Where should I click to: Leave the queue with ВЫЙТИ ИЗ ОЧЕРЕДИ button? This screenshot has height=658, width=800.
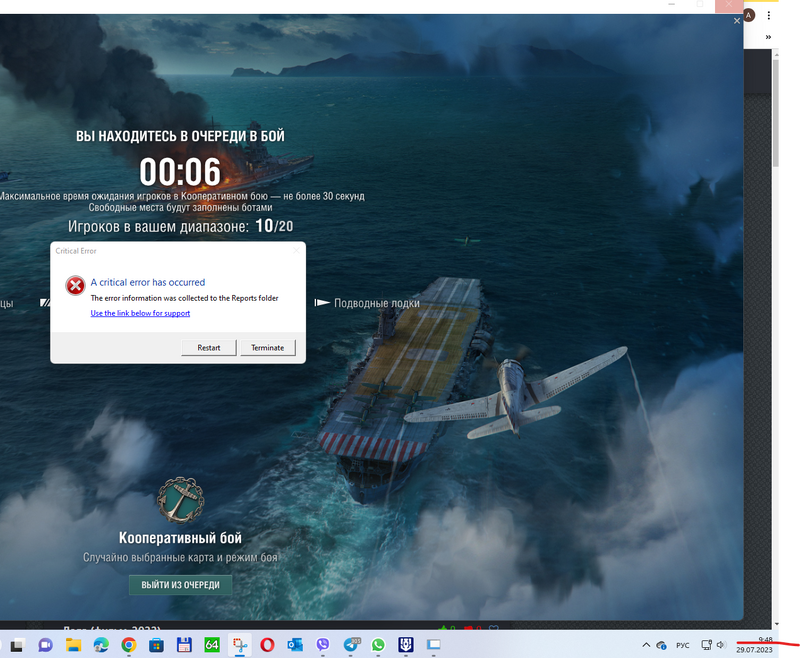(181, 585)
